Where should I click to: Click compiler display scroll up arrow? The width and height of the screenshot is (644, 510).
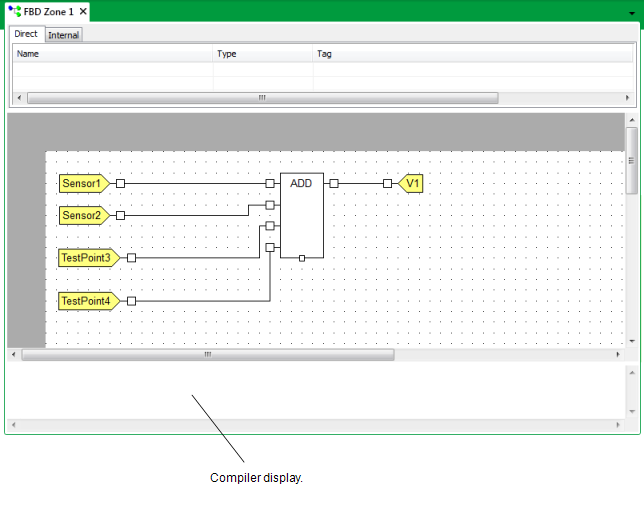(632, 372)
